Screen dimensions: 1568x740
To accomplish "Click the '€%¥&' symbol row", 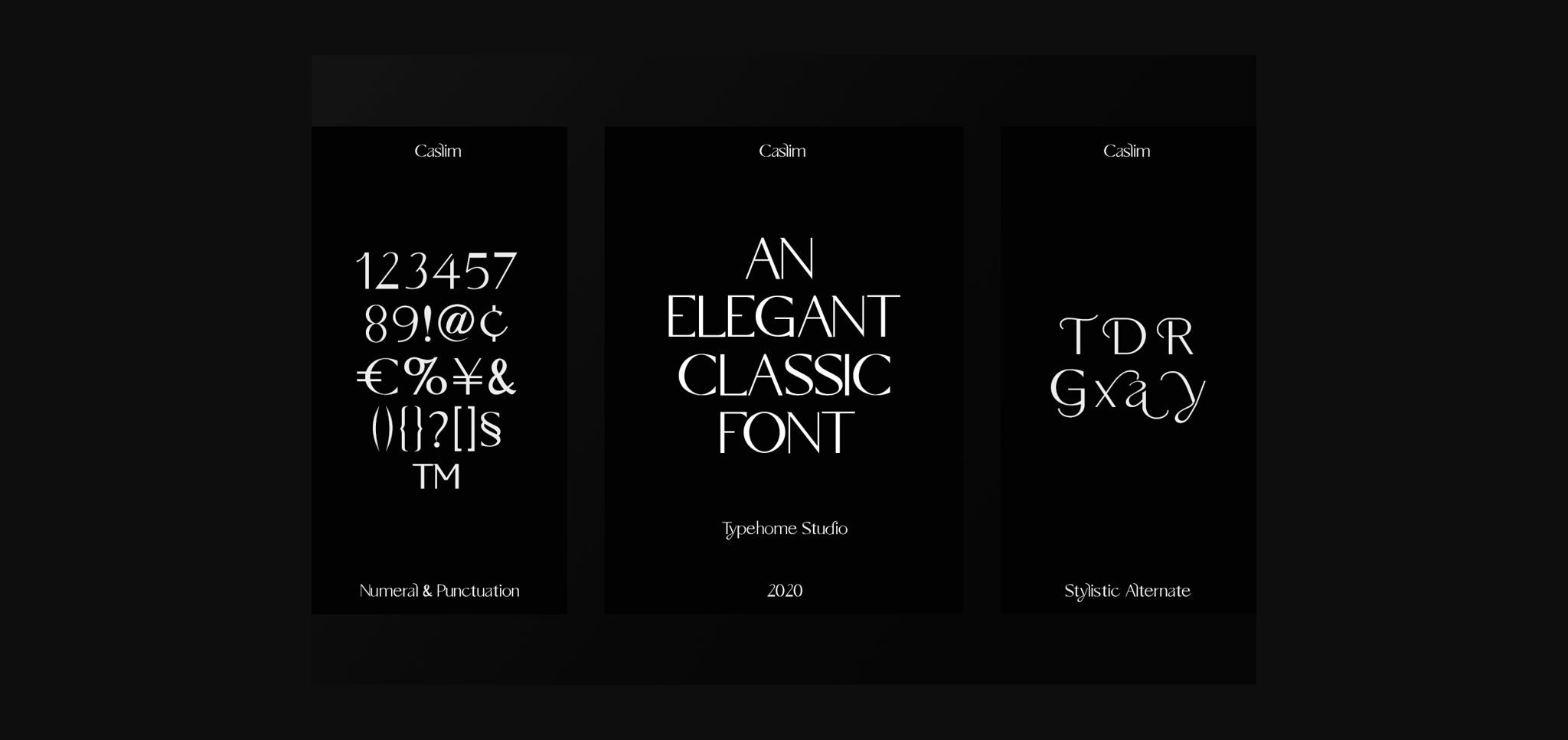I will click(437, 377).
